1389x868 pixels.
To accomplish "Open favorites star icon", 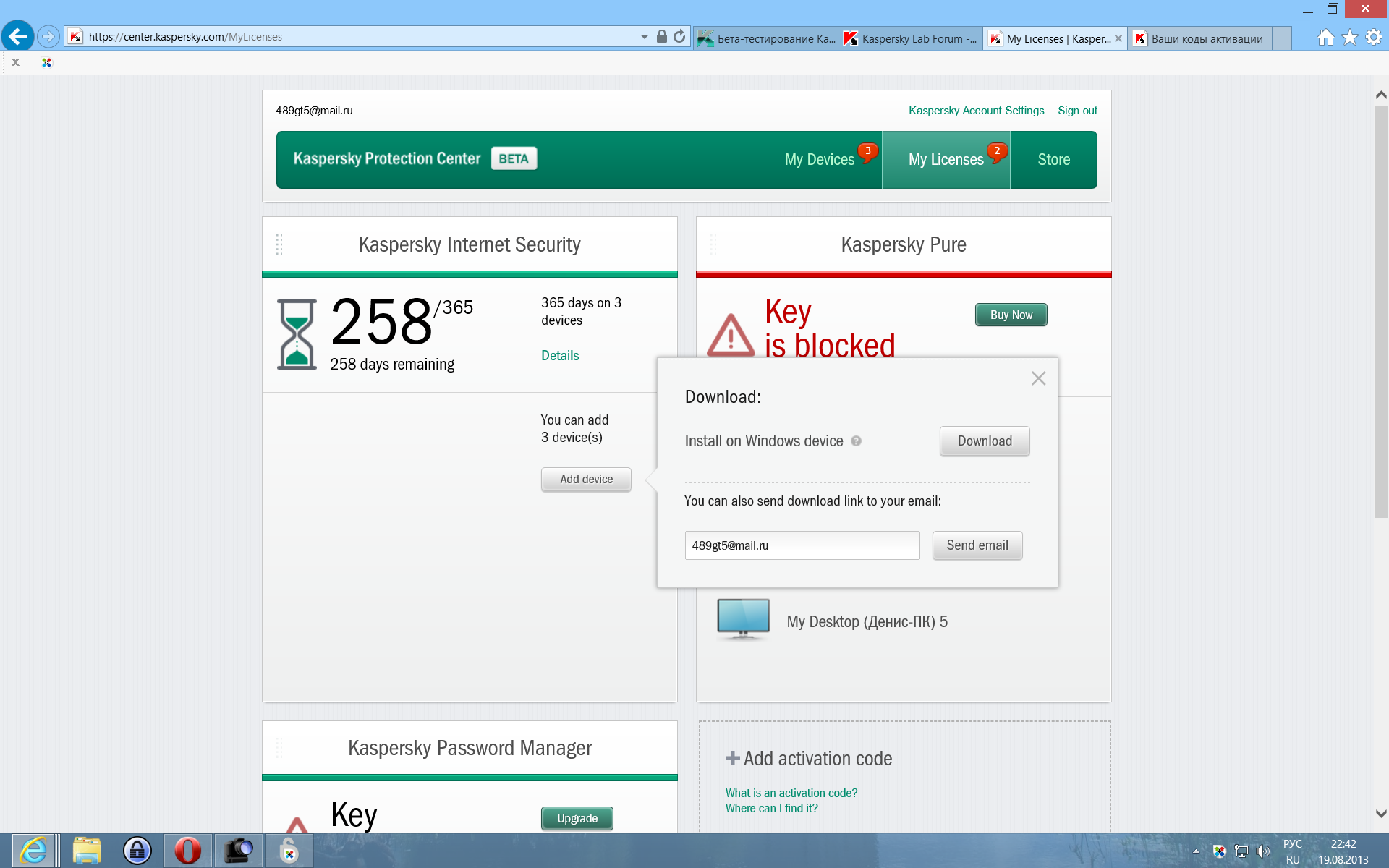I will pos(1349,37).
